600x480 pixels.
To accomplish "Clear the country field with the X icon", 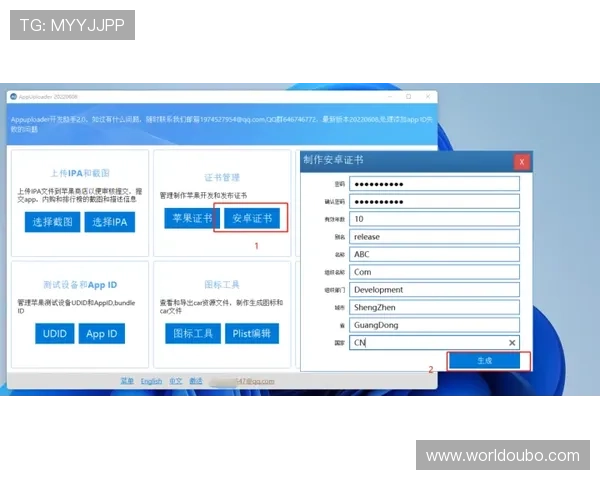I will point(512,343).
